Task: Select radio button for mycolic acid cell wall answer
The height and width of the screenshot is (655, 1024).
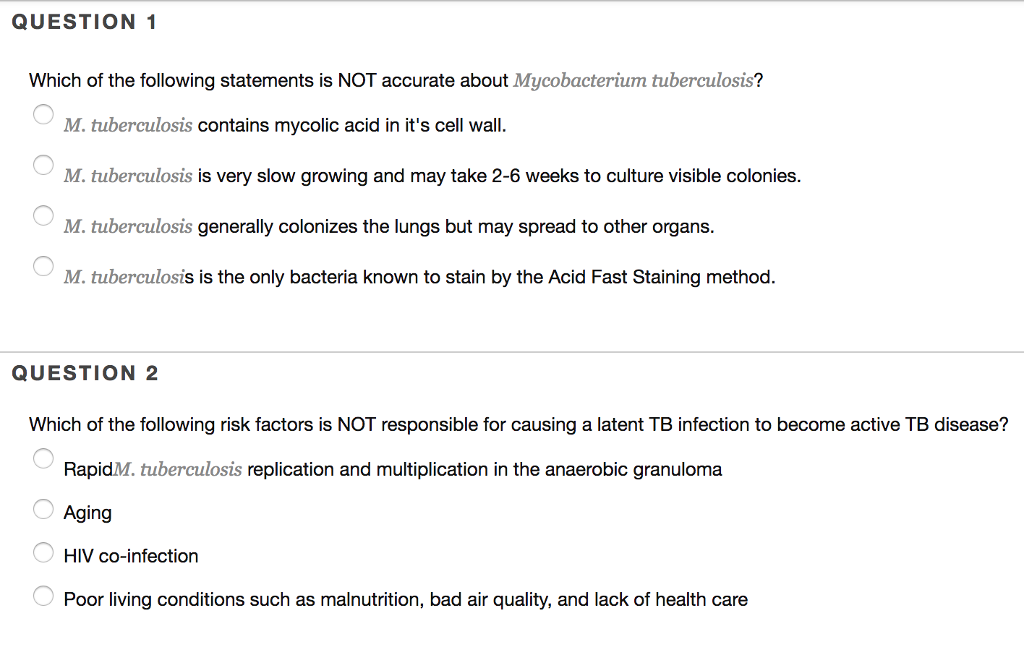Action: (x=42, y=114)
